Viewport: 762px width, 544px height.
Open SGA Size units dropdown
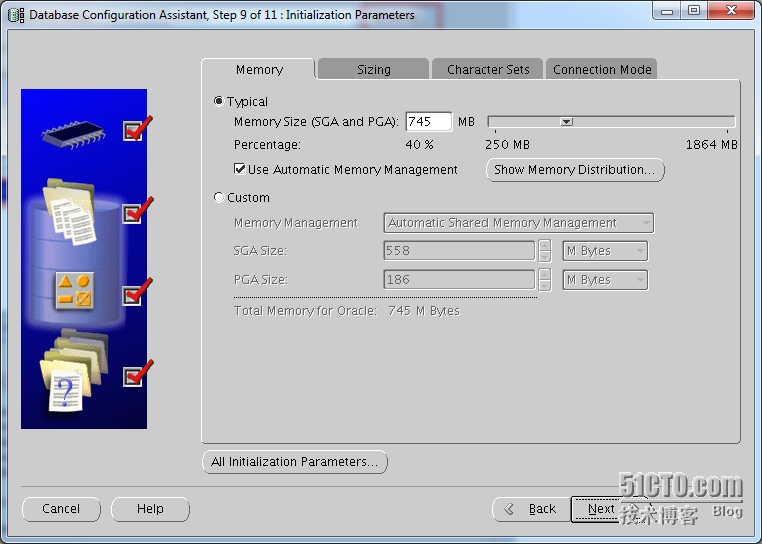pos(605,251)
